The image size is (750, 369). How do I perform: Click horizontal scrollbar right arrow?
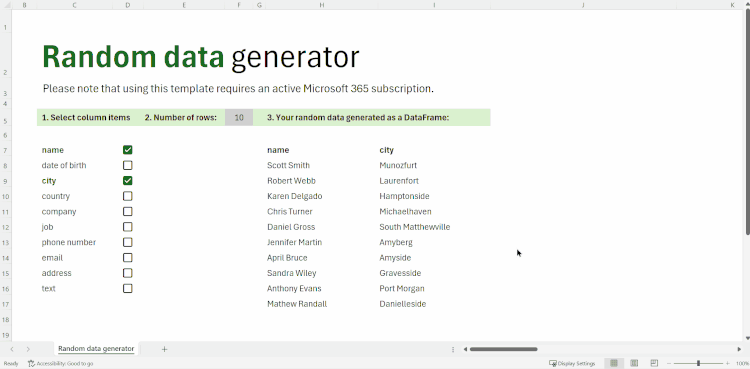tap(739, 349)
